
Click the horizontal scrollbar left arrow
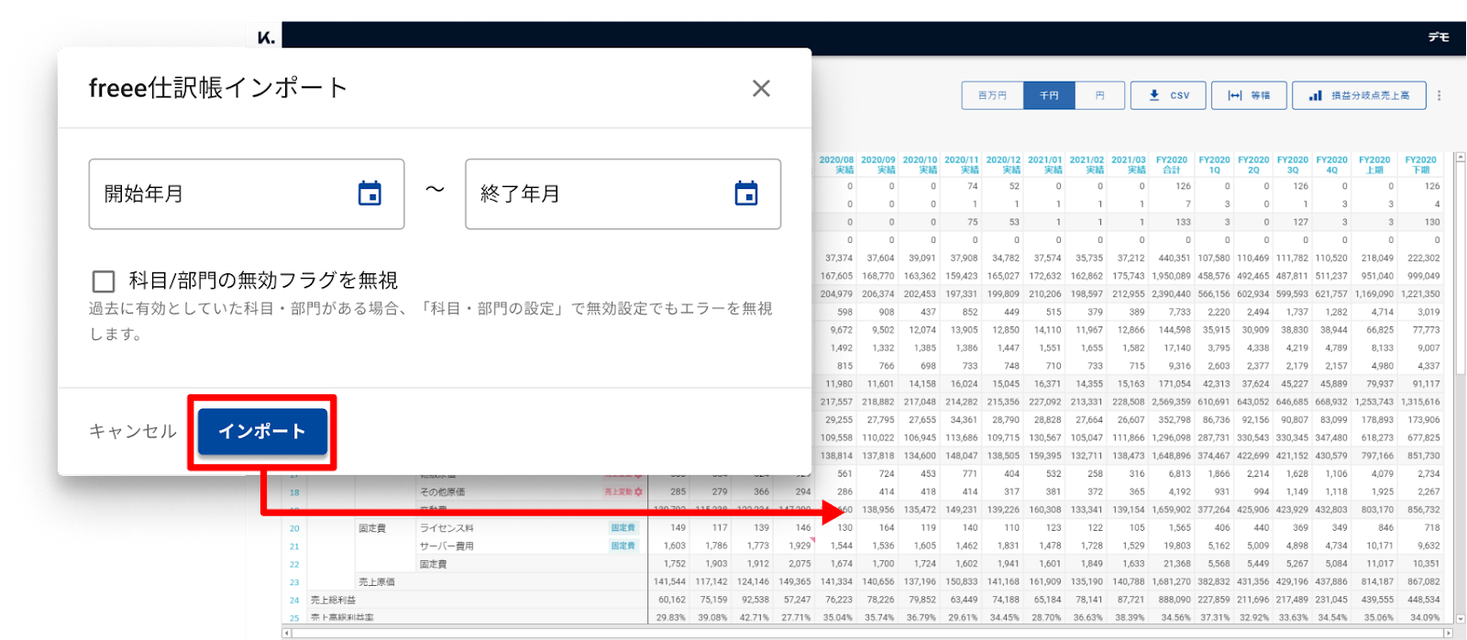tap(288, 633)
